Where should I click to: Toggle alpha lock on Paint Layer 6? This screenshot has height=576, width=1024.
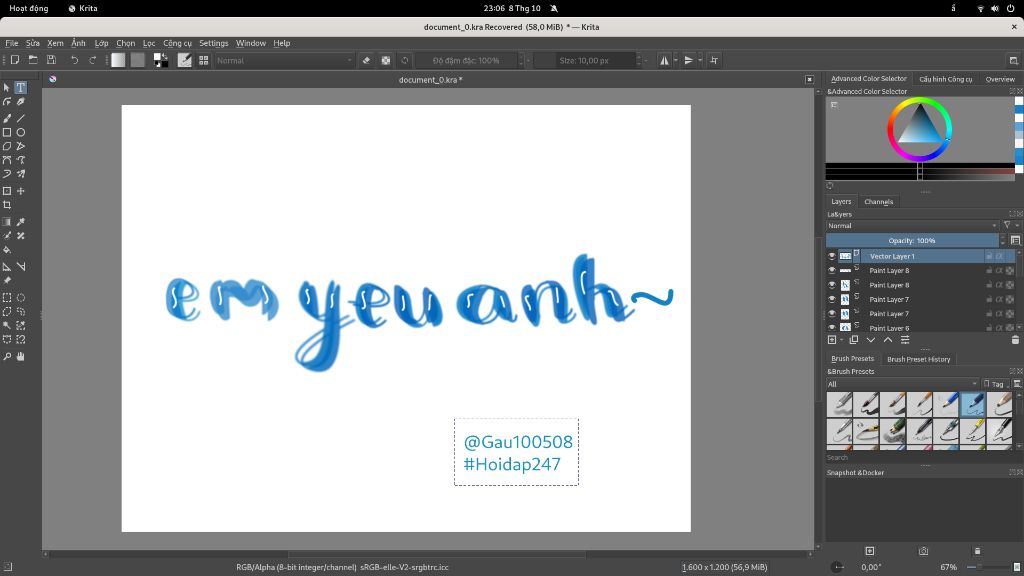(1010, 328)
